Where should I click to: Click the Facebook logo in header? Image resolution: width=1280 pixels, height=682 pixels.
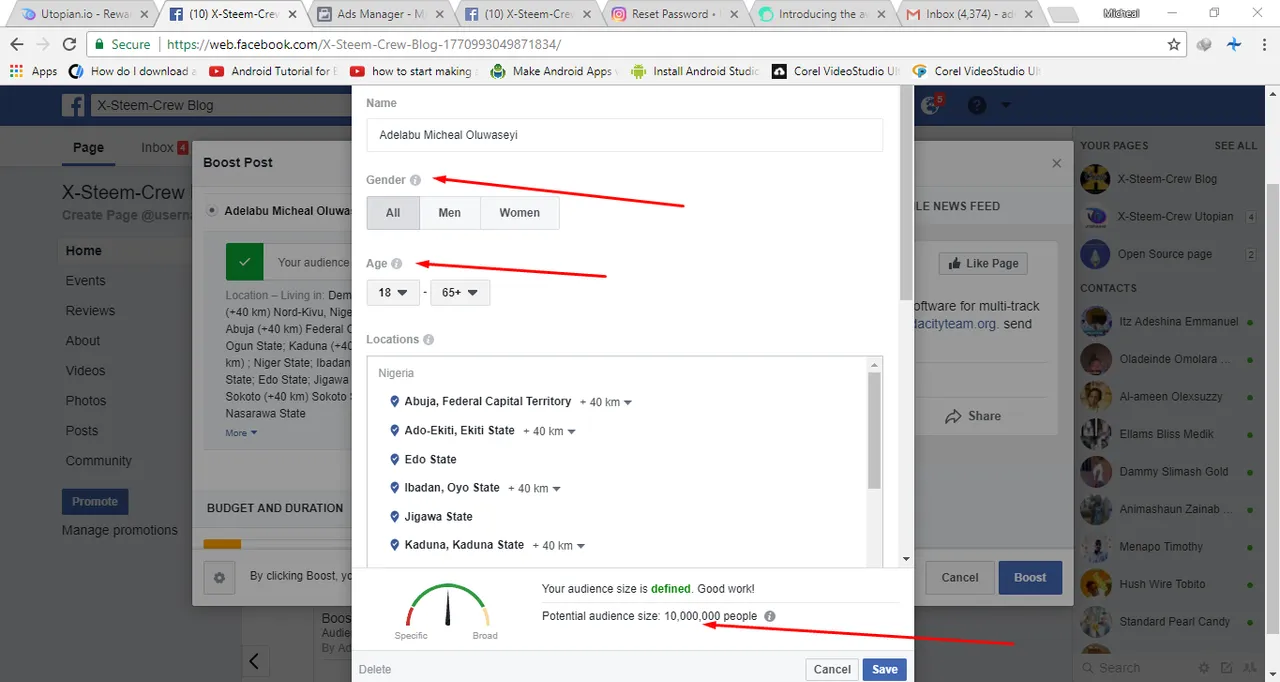[x=73, y=105]
